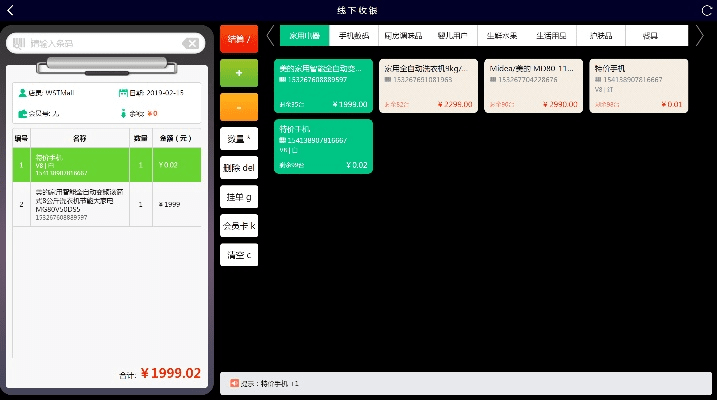Click the member card wallet icon

22,113
